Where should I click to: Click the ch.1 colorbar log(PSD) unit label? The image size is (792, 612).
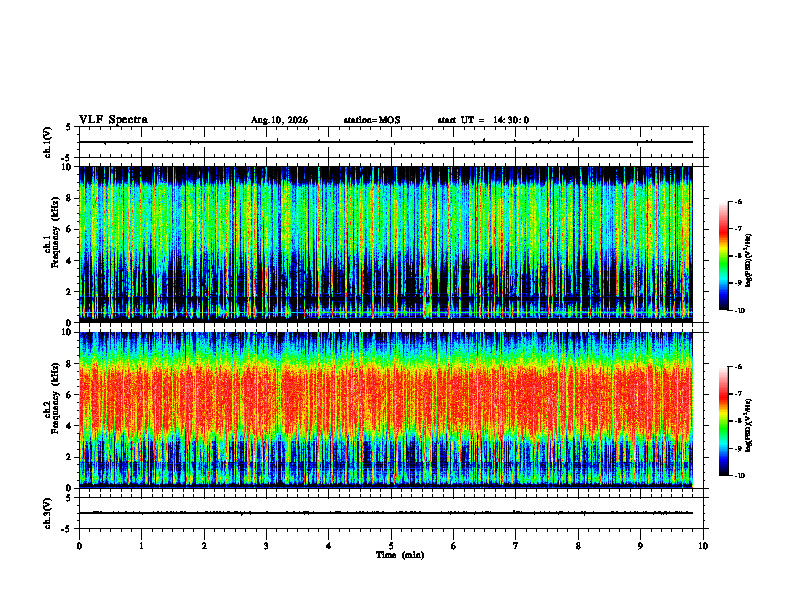pos(749,260)
